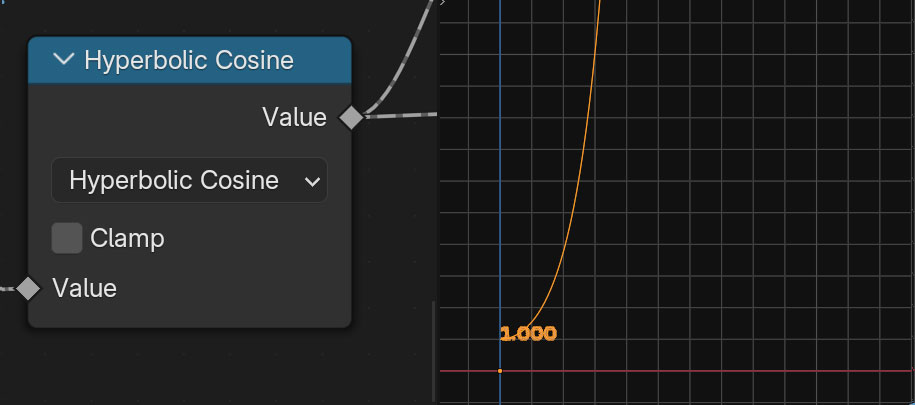The image size is (915, 405).
Task: Collapse the Hyperbolic Cosine node chevron
Action: pos(64,60)
